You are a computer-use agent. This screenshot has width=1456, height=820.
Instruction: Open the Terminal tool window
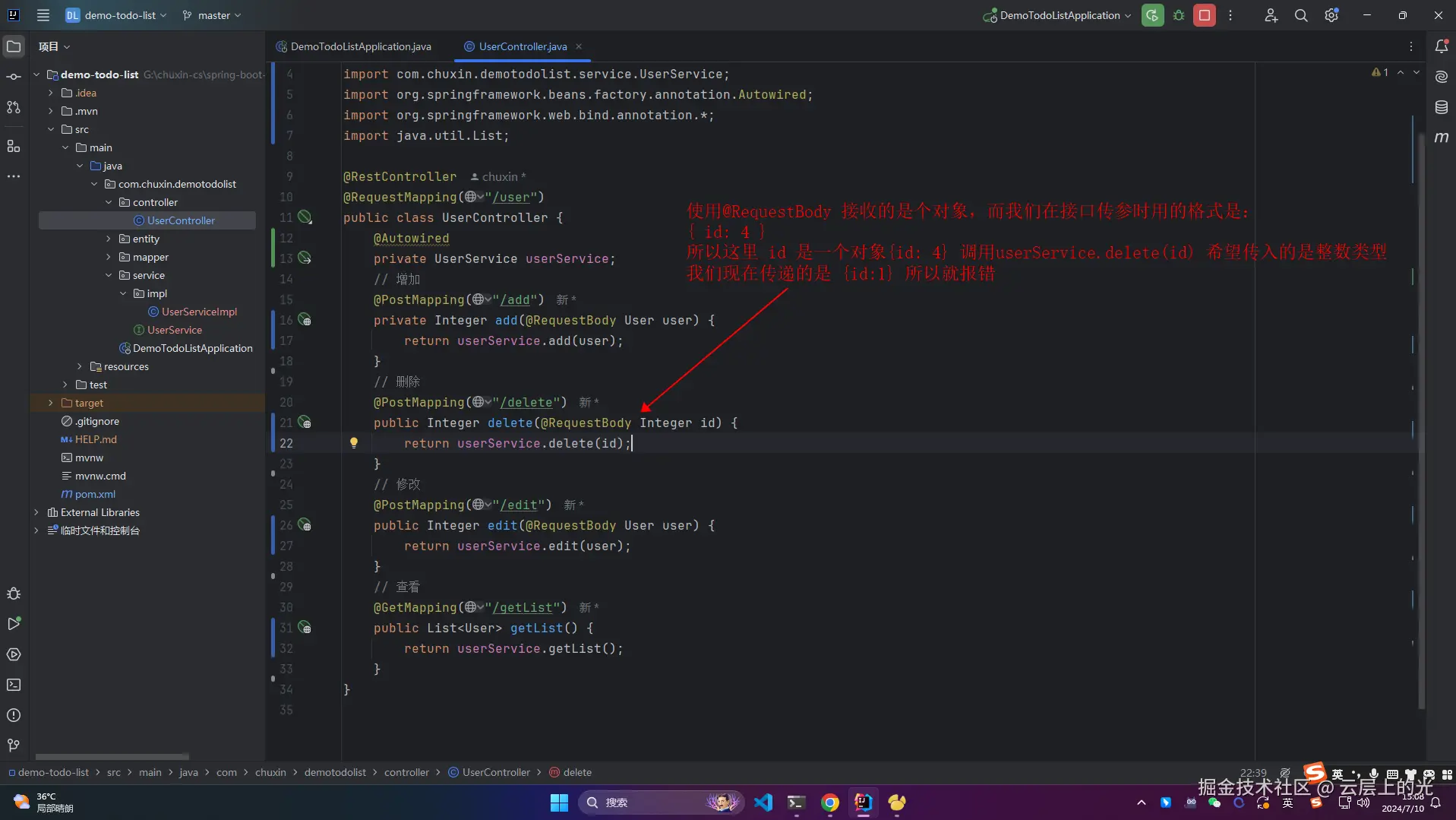[x=14, y=685]
